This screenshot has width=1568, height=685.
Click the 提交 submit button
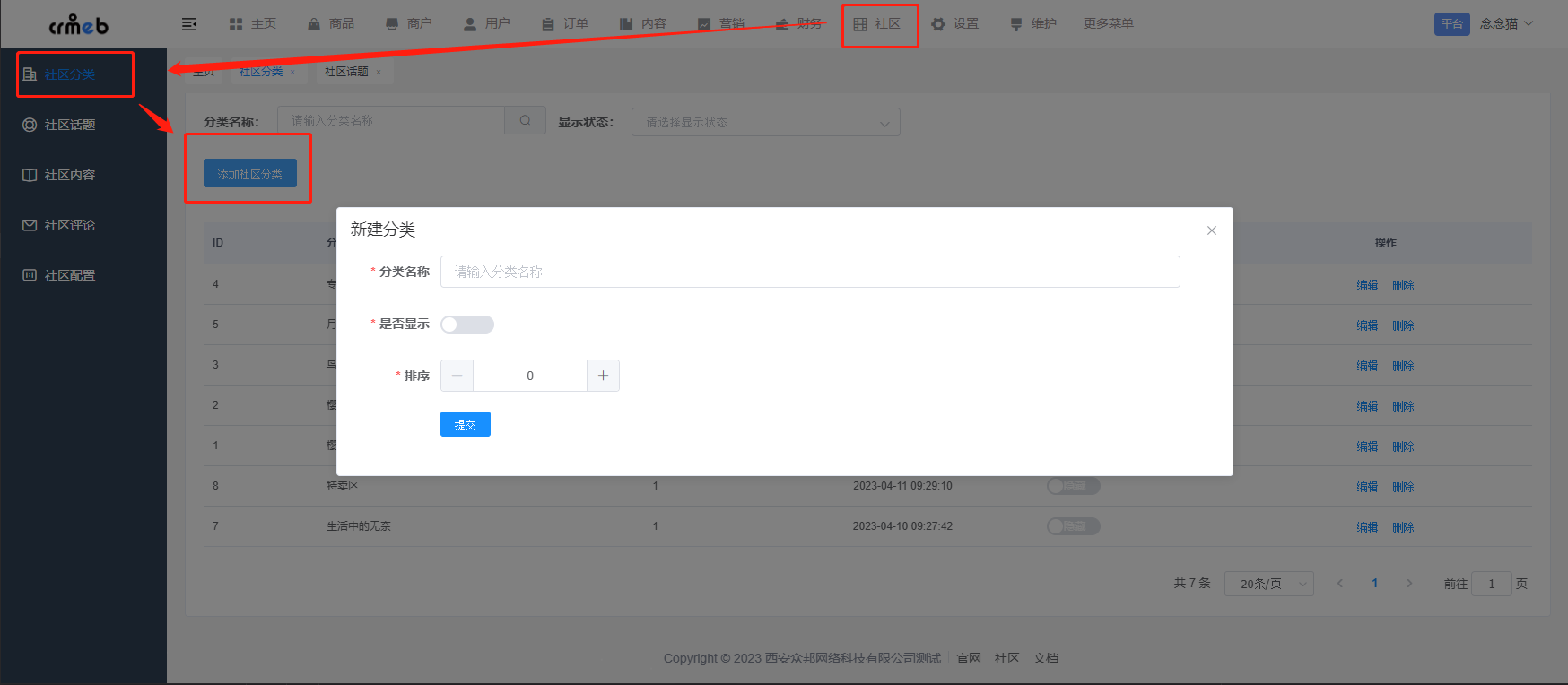(465, 424)
